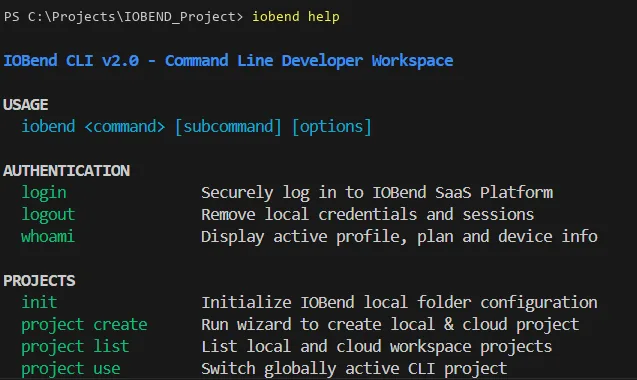Click 'Securely log in to IOBend SaaS Platform'
This screenshot has width=637, height=380.
coord(377,193)
